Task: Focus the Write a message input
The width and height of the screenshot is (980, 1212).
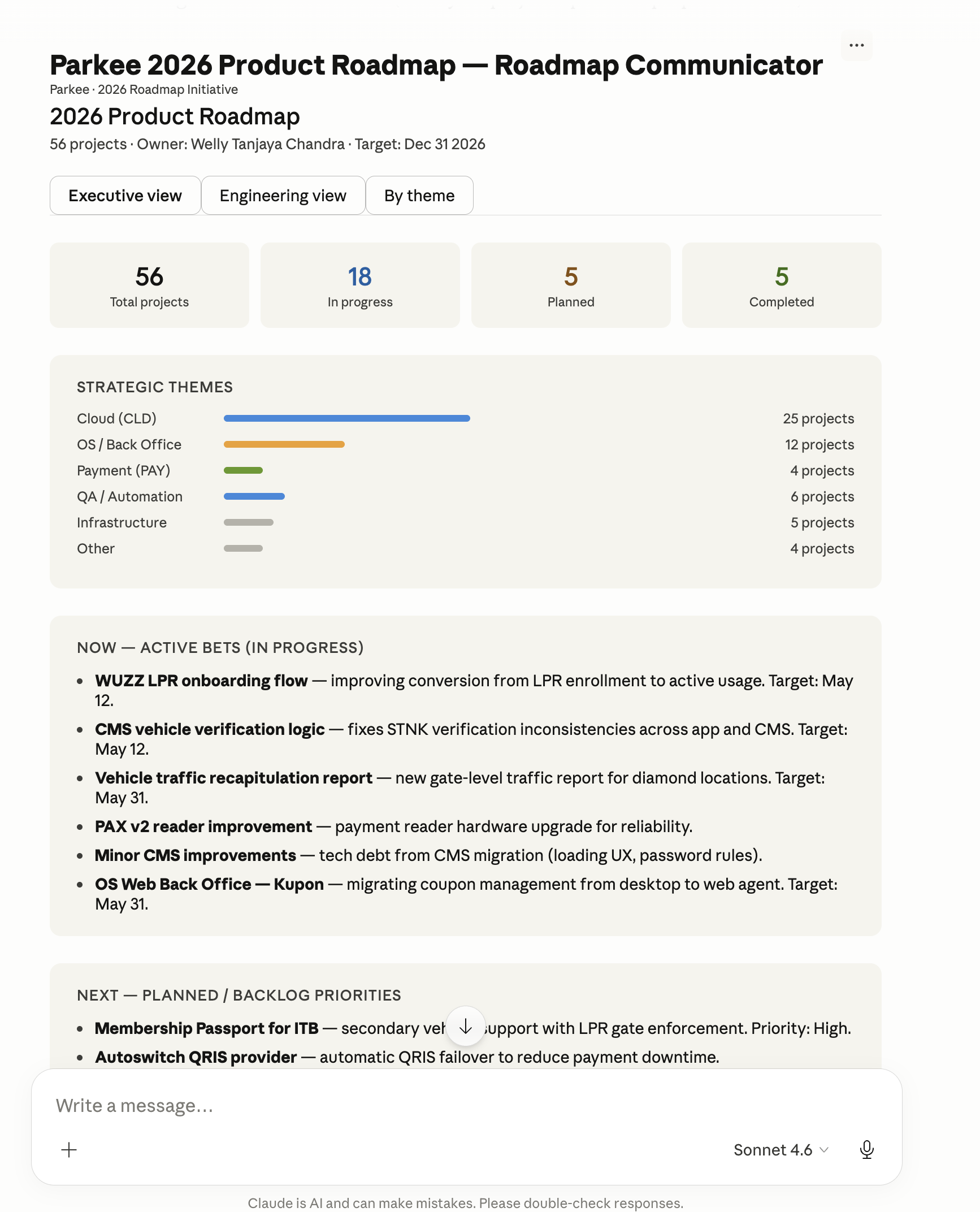Action: (x=466, y=1106)
